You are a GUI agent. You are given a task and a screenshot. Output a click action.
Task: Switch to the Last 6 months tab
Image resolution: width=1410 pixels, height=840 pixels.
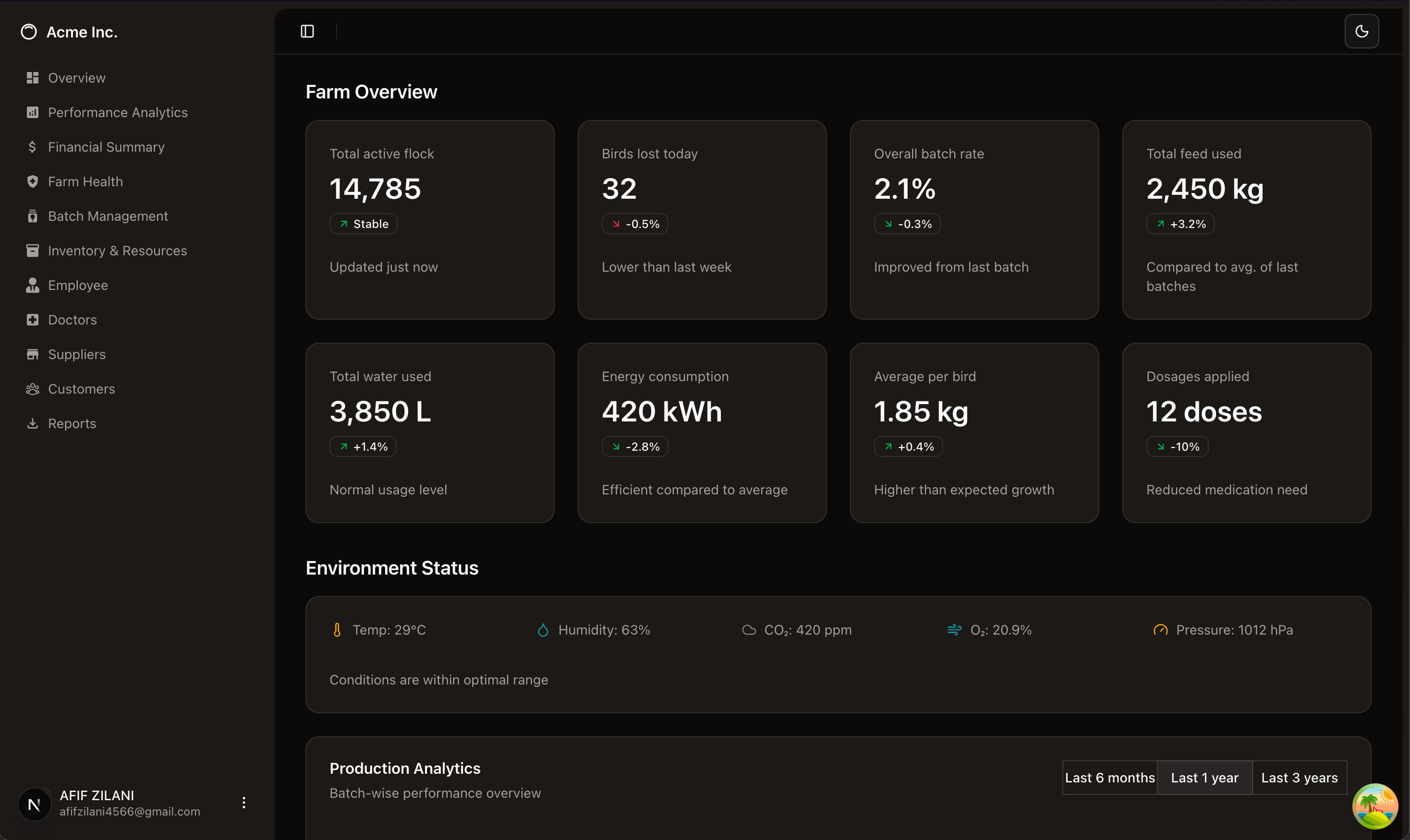coord(1110,777)
